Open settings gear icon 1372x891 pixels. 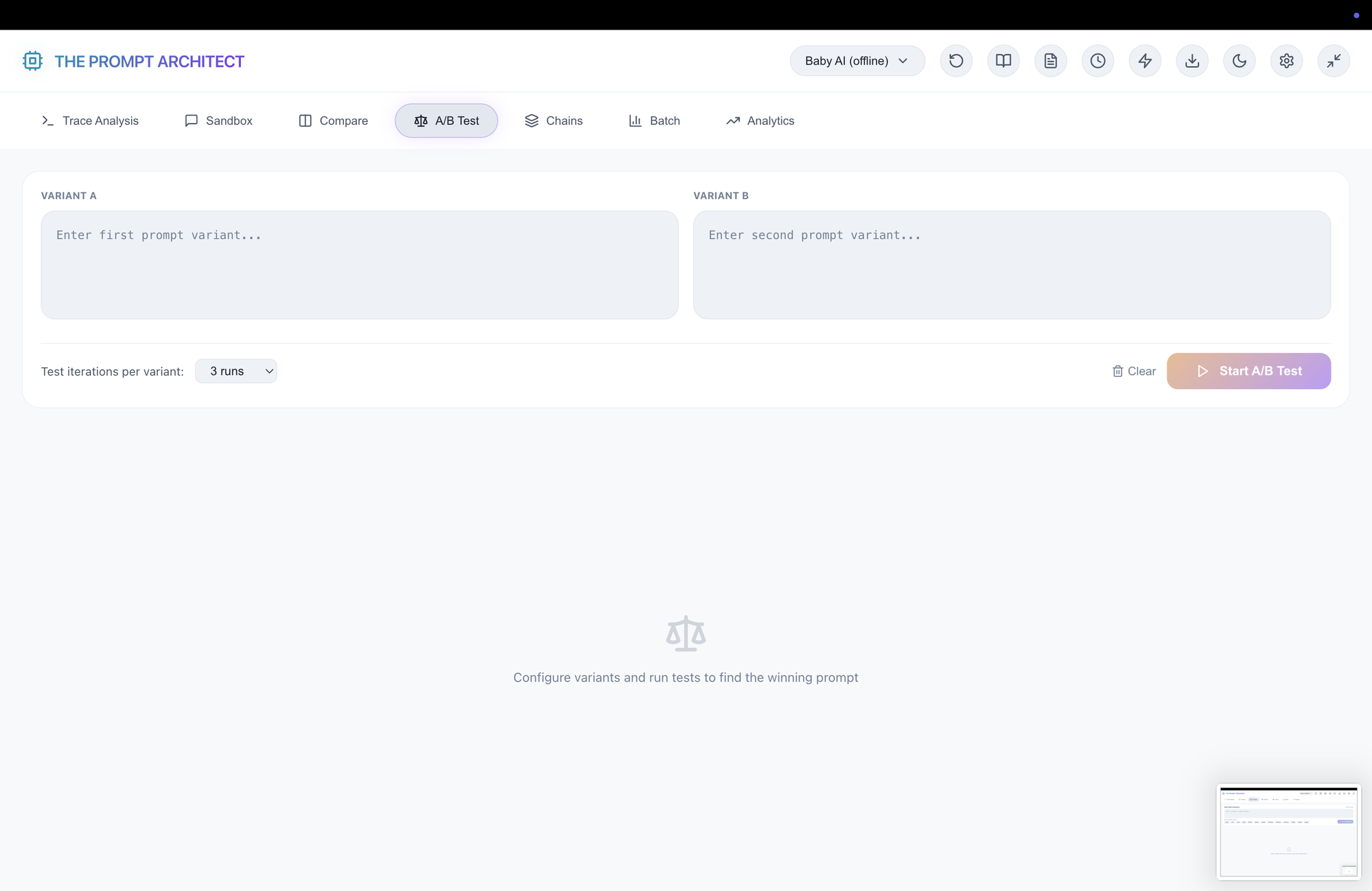[x=1287, y=61]
